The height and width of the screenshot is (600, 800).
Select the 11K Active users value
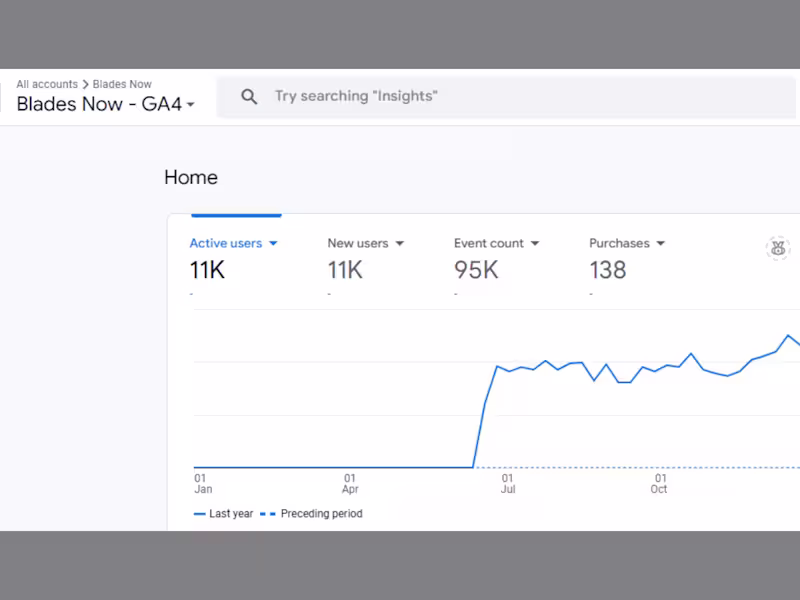tap(207, 270)
